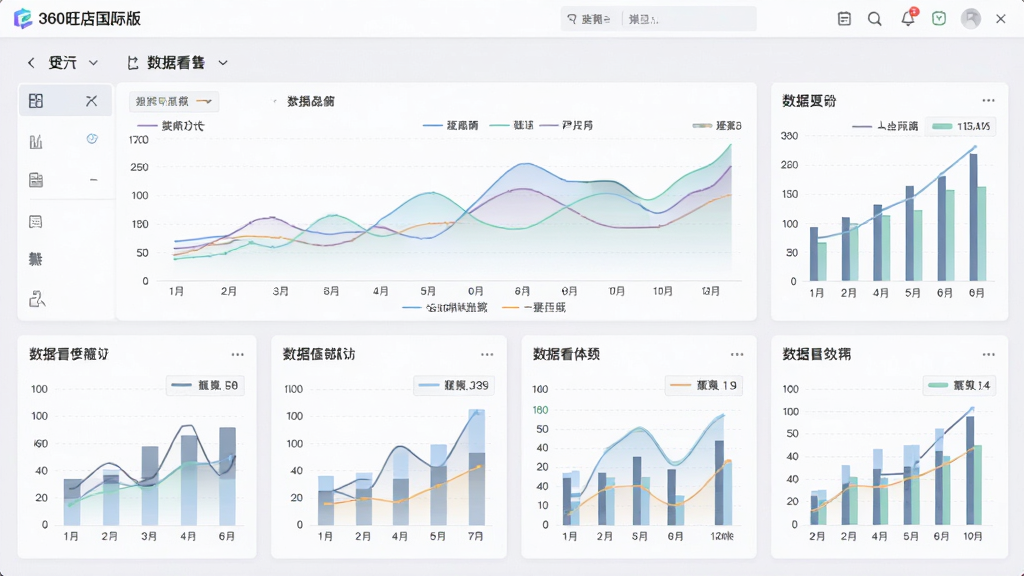The height and width of the screenshot is (576, 1024).
Task: Click the 1100 axis value in second bottom chart
Action: (x=293, y=389)
